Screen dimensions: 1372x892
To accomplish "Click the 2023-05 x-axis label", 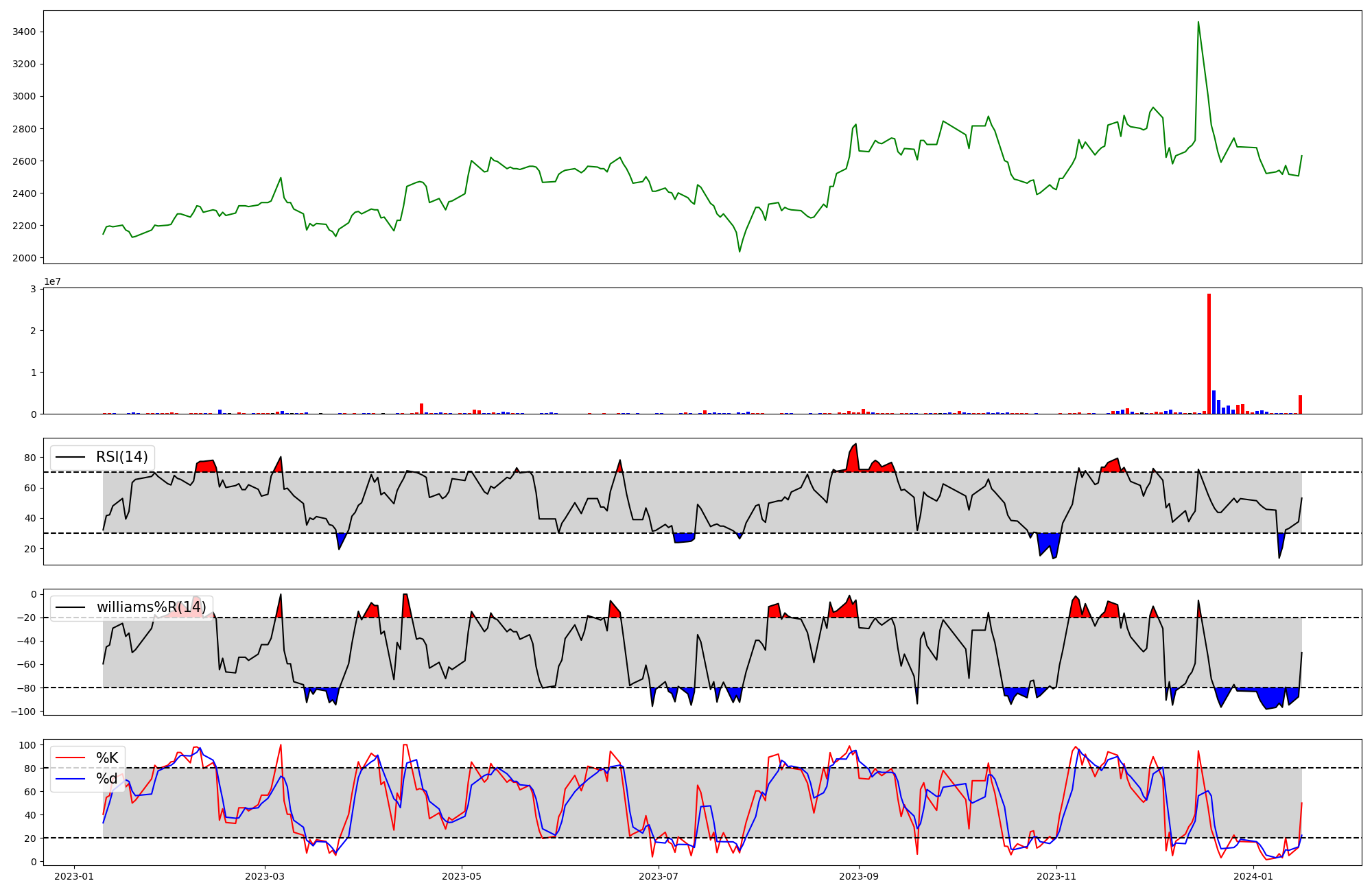I will point(462,876).
